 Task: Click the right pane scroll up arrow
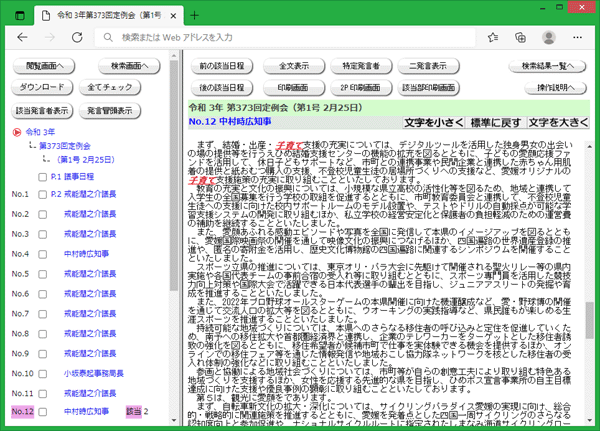tap(589, 147)
